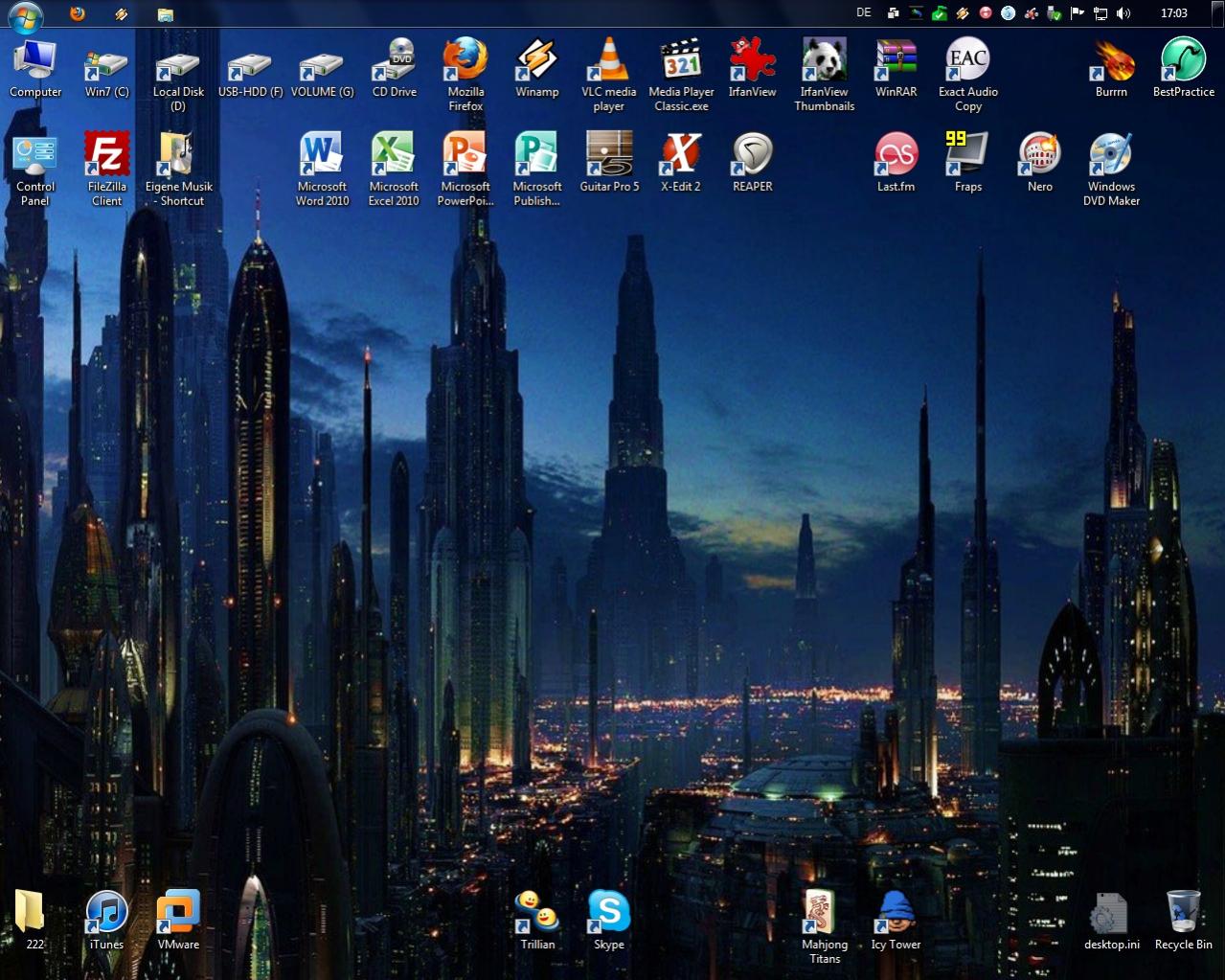Select the Exact Audio Copy shortcut
Viewport: 1225px width, 980px height.
pos(967,61)
